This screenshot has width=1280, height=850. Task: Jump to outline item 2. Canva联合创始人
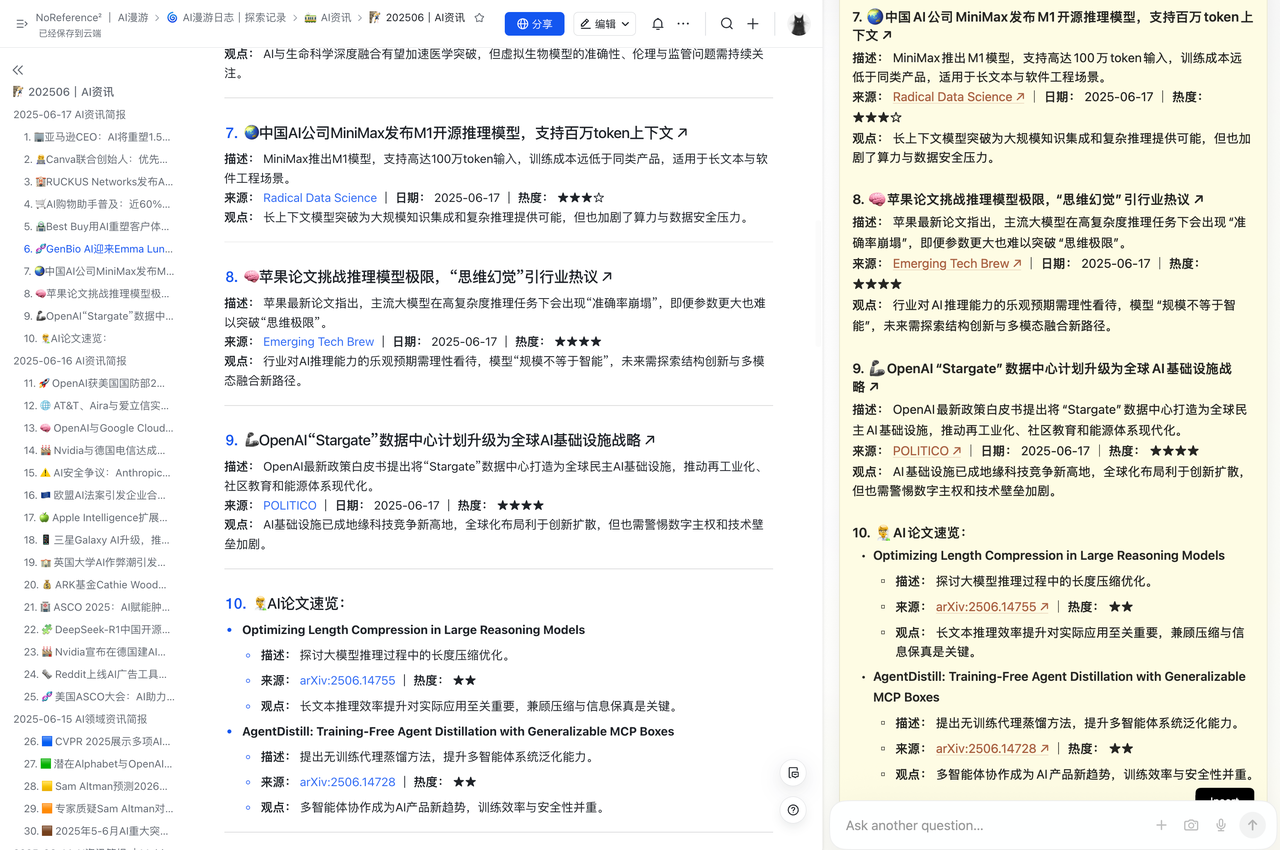pos(97,160)
